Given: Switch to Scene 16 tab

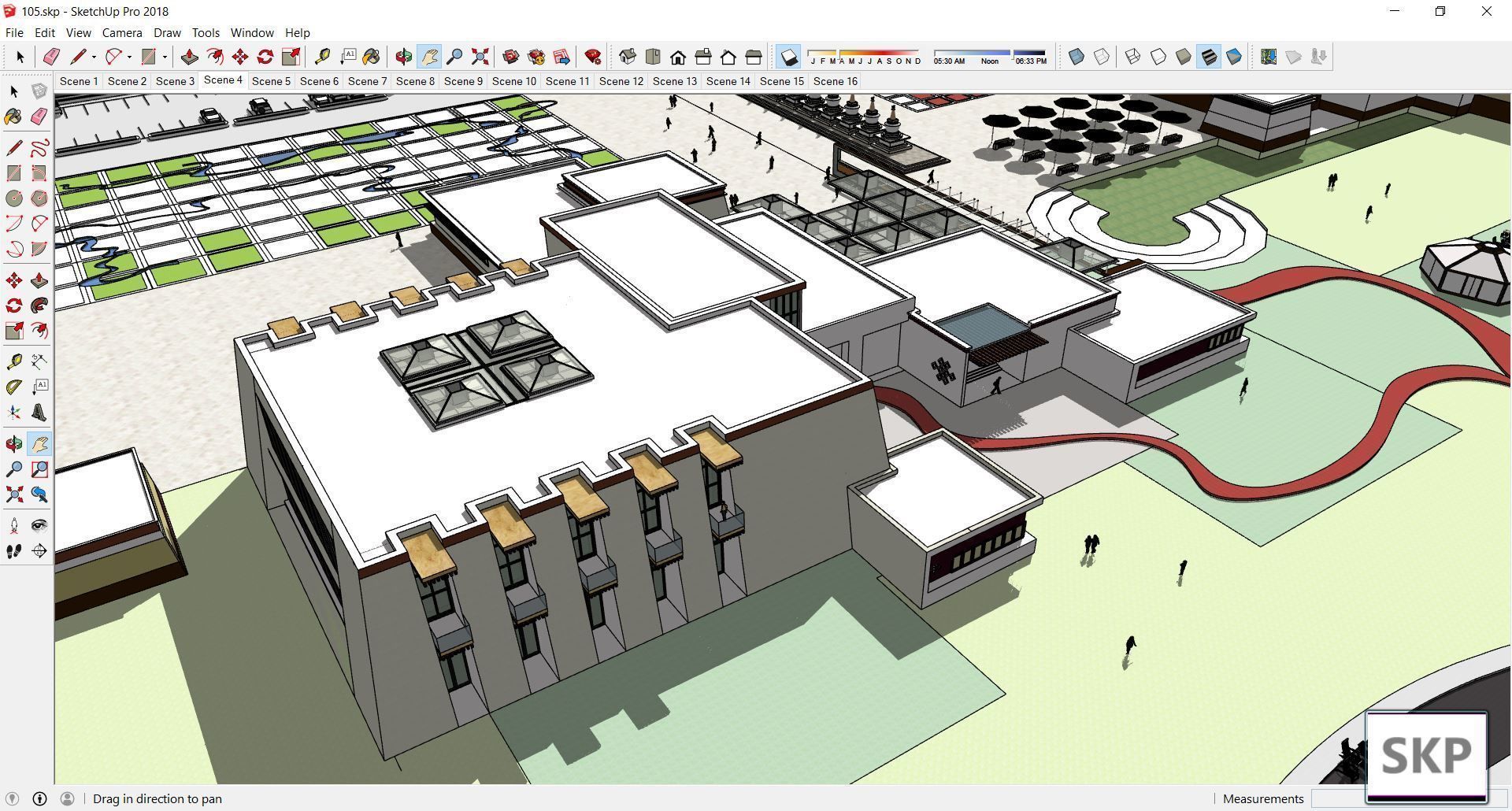Looking at the screenshot, I should point(835,81).
